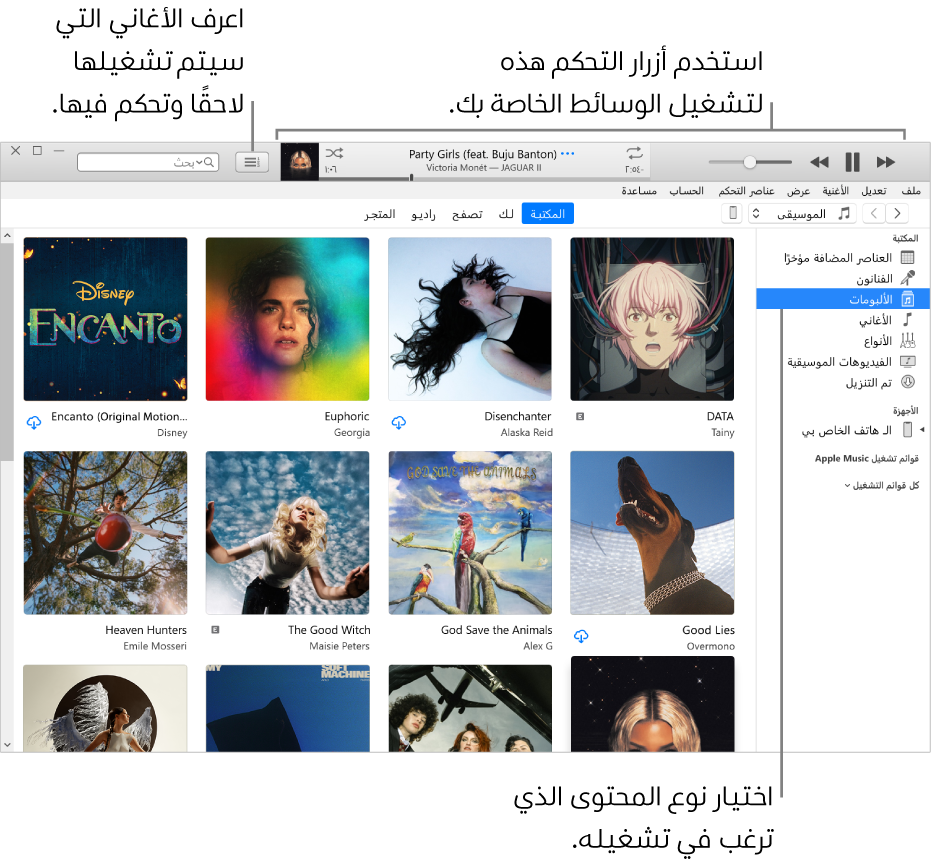Viewport: 931px width, 865px height.
Task: Click the Maisie Peters artist name
Action: click(339, 646)
